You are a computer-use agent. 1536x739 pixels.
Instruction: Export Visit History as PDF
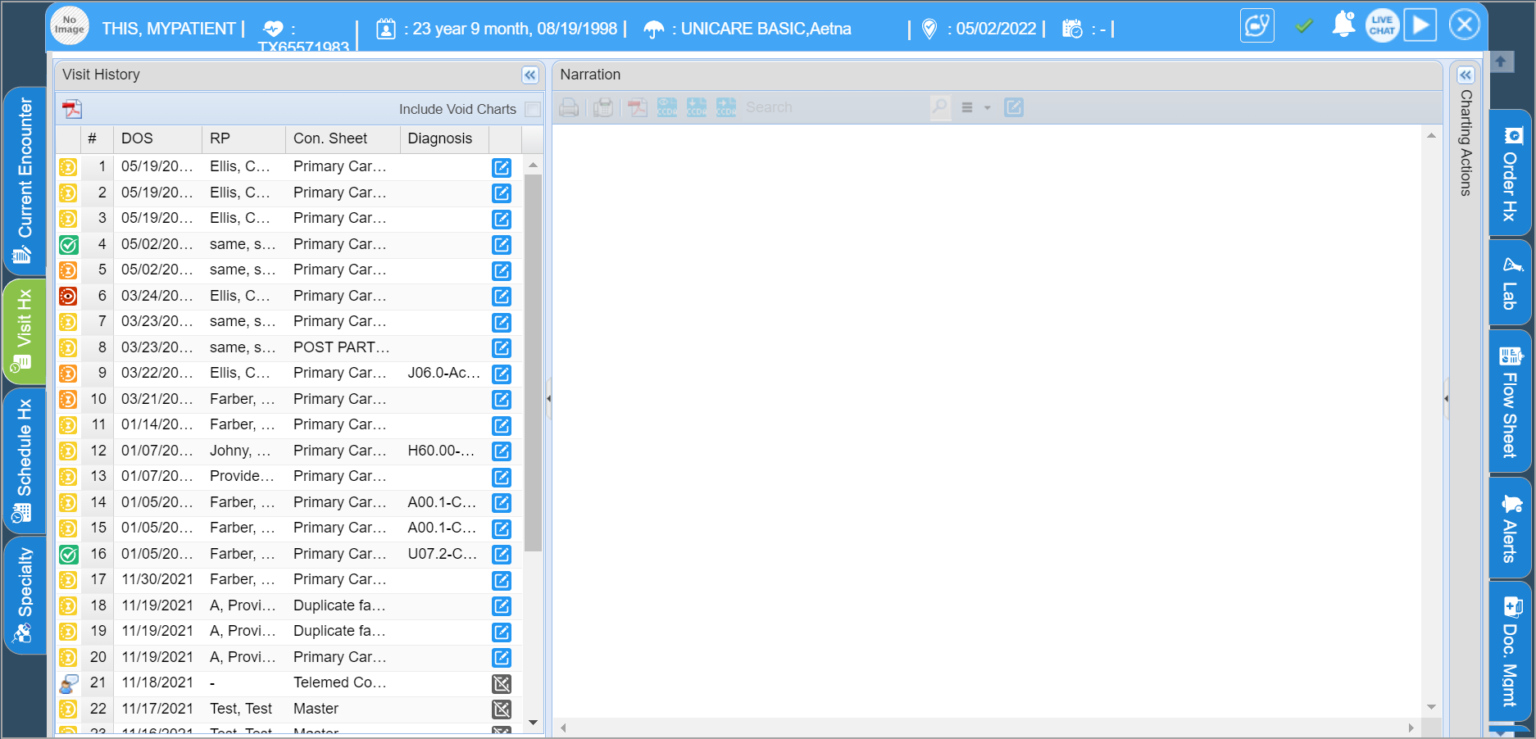[x=69, y=108]
